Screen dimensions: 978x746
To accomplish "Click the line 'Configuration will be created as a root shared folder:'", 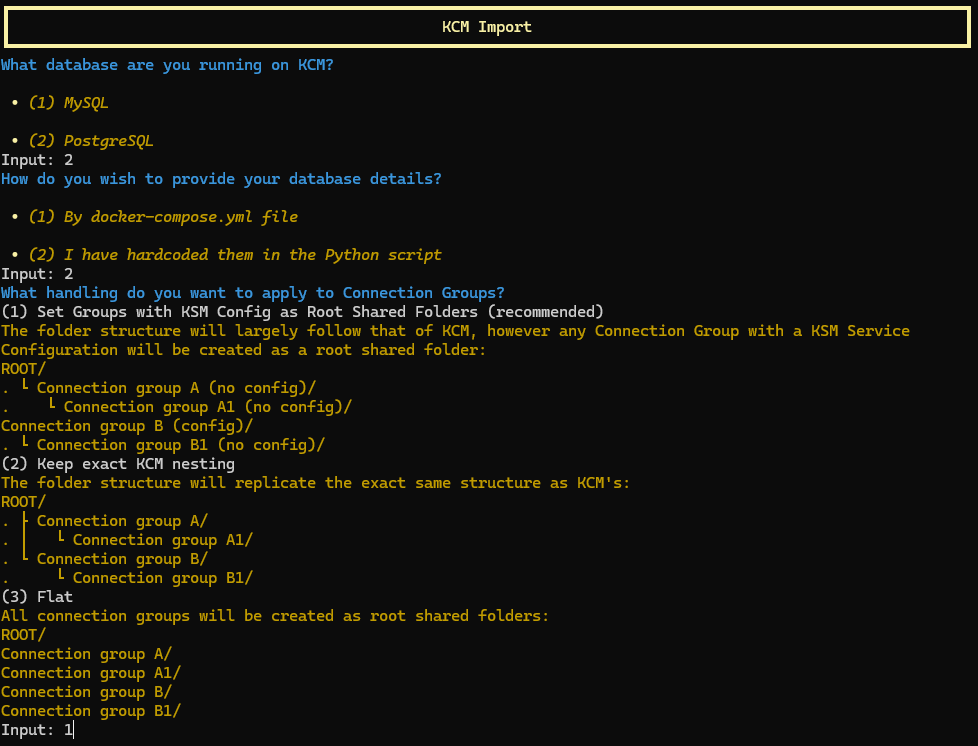I will click(243, 350).
